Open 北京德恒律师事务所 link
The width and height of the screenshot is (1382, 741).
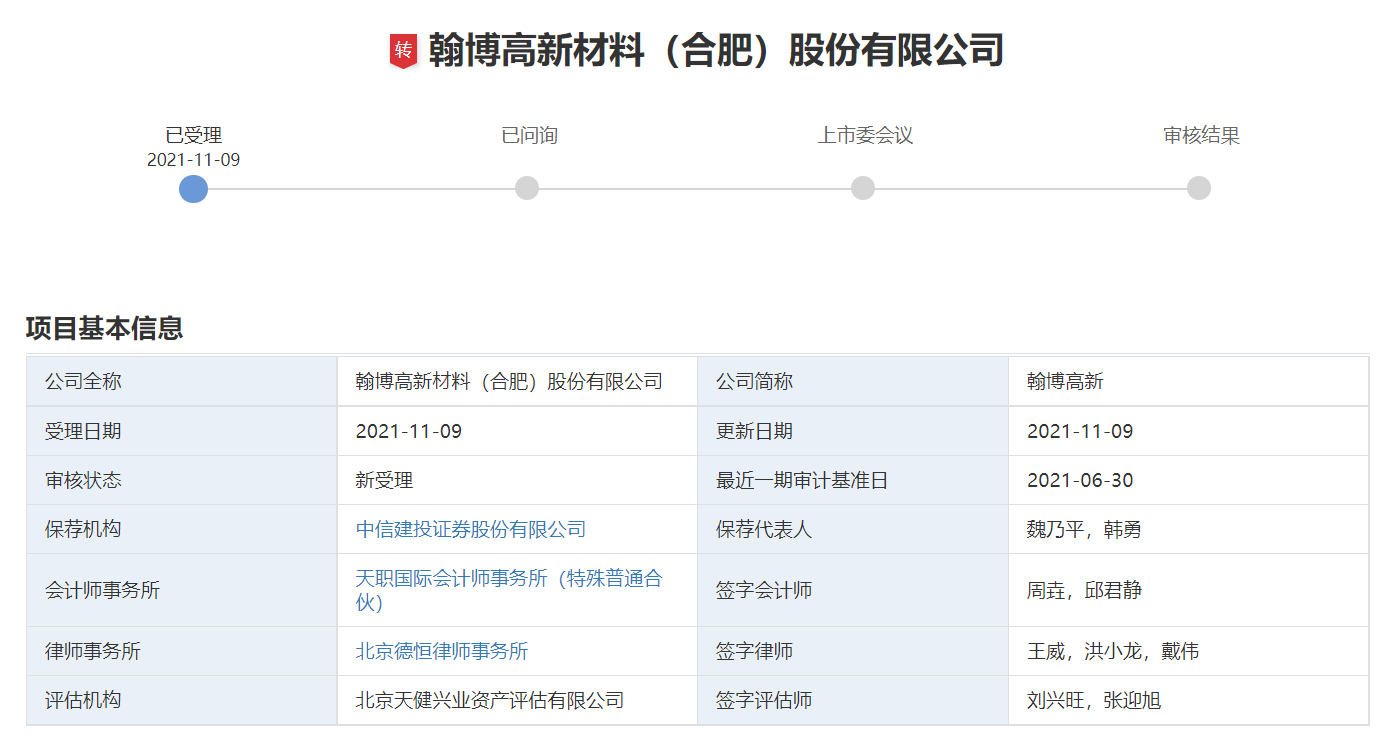[442, 651]
